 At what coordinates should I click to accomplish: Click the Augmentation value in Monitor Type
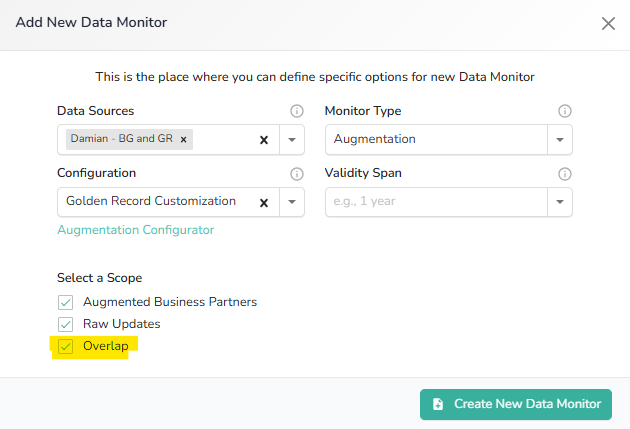[x=375, y=139]
